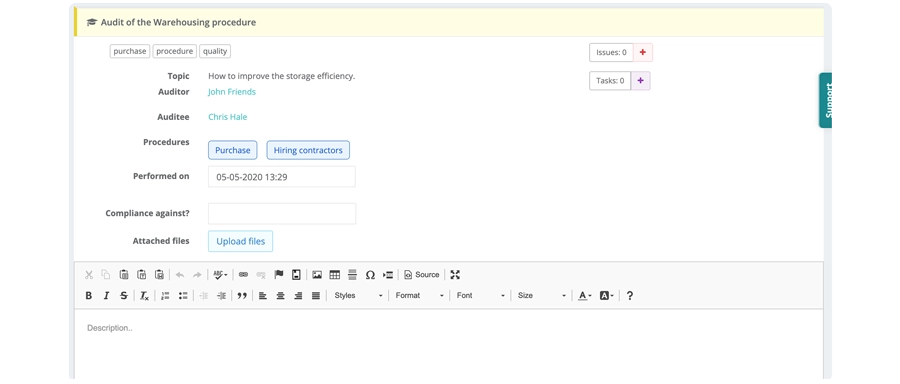The width and height of the screenshot is (900, 384).
Task: Insert block quote in description
Action: [242, 296]
